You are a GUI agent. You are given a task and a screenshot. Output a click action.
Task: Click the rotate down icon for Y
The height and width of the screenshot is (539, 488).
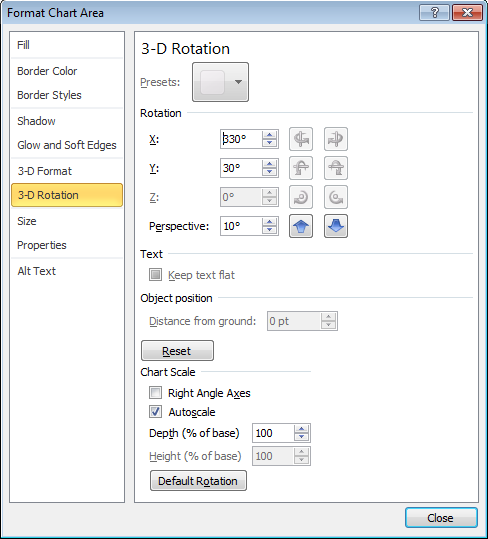336,168
